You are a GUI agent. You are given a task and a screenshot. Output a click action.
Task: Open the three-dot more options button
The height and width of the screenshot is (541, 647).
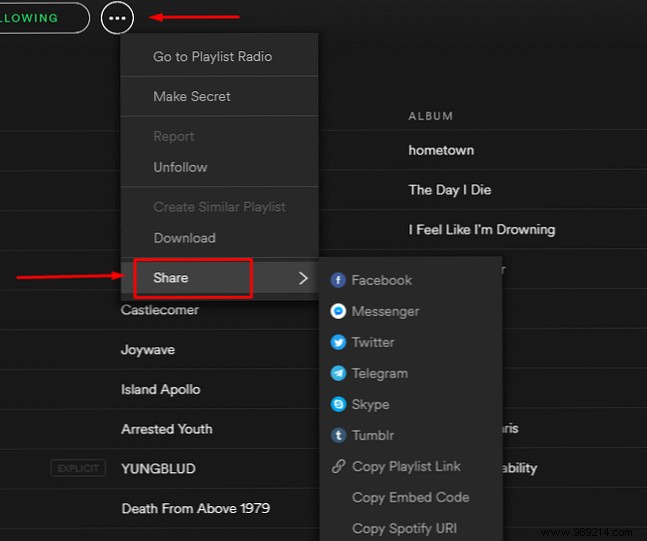tap(117, 18)
